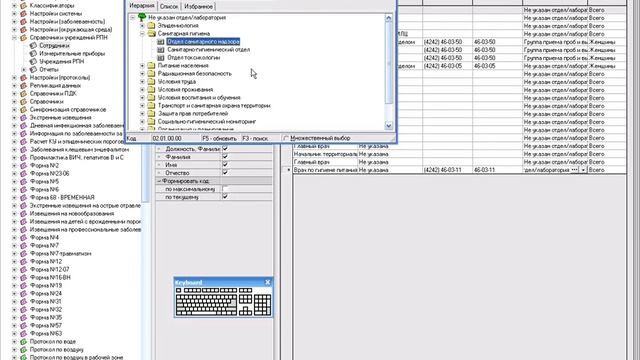Click icon next to Измерительные приборы

(x=33, y=53)
